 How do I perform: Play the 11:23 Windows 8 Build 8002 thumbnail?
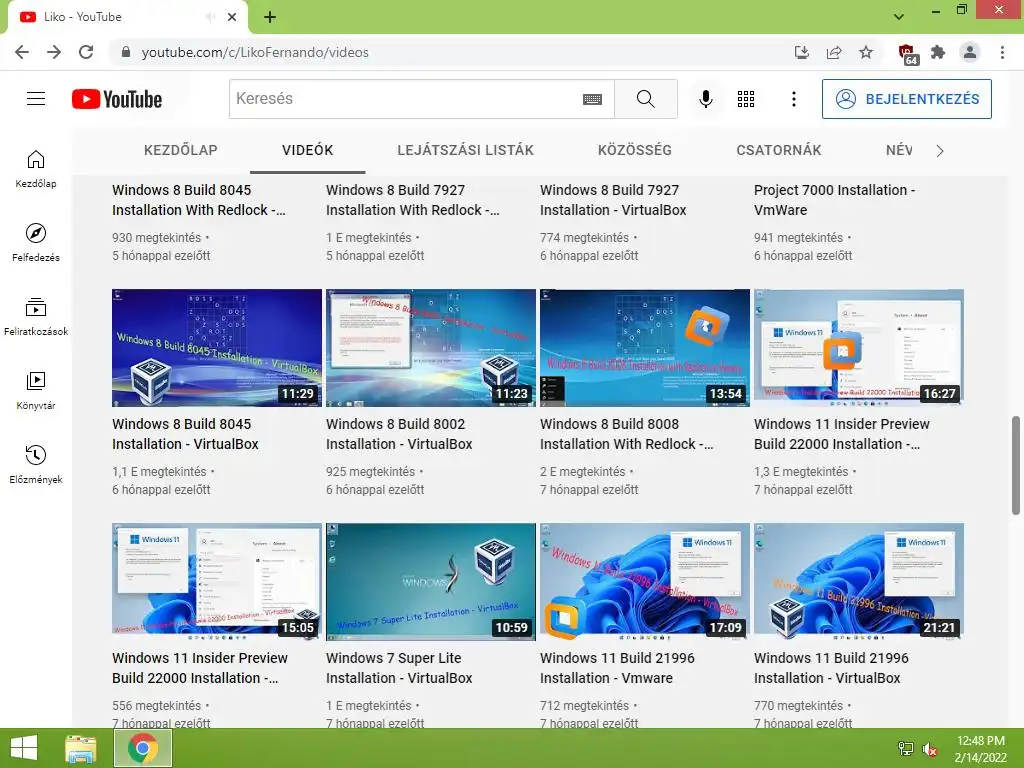[431, 348]
